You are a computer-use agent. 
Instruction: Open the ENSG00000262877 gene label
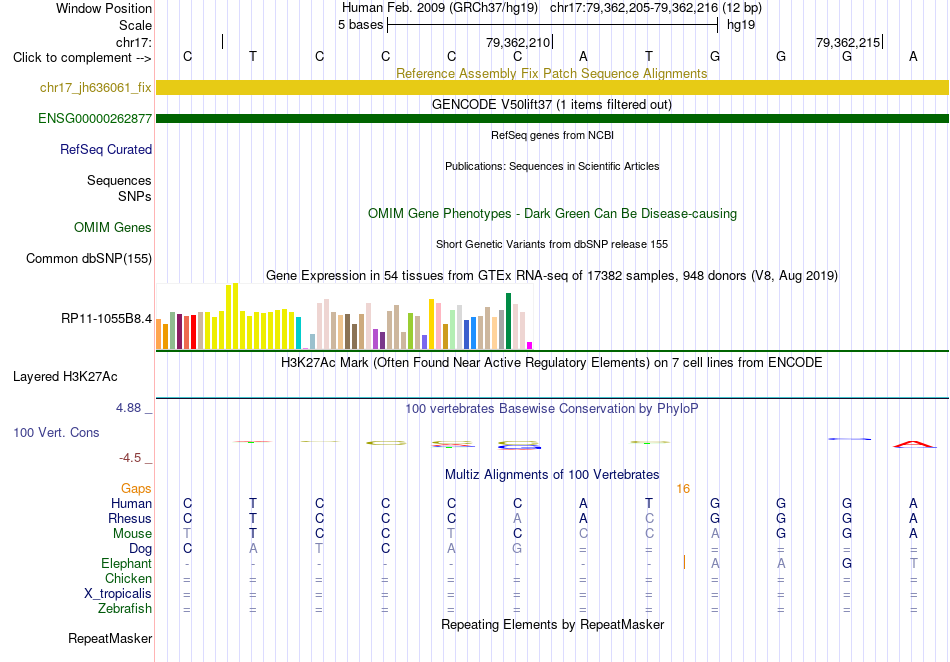(95, 119)
